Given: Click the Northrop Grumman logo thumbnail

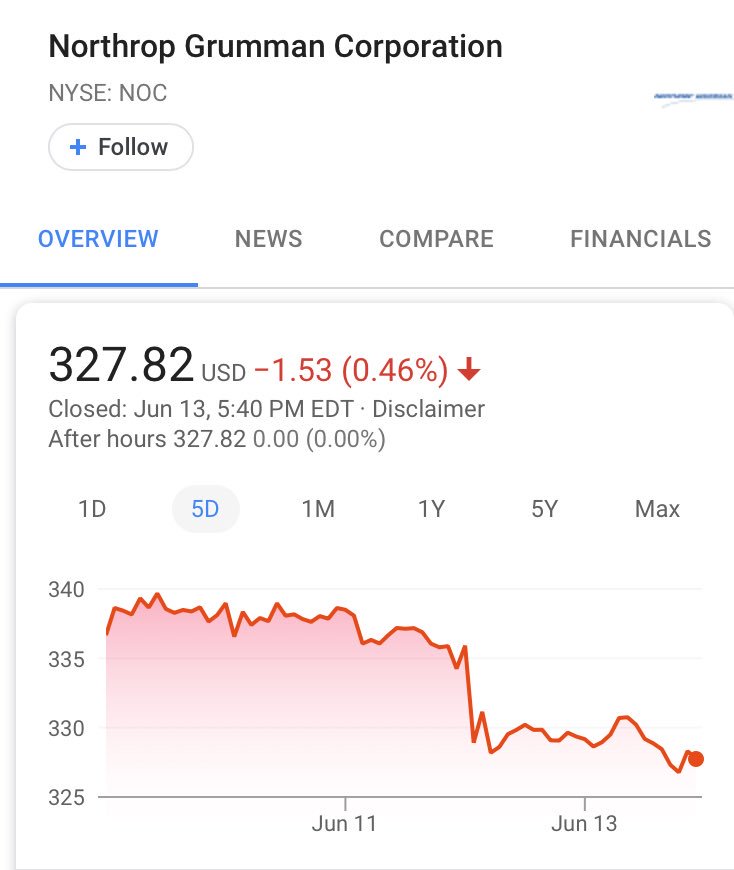Looking at the screenshot, I should pyautogui.click(x=693, y=98).
